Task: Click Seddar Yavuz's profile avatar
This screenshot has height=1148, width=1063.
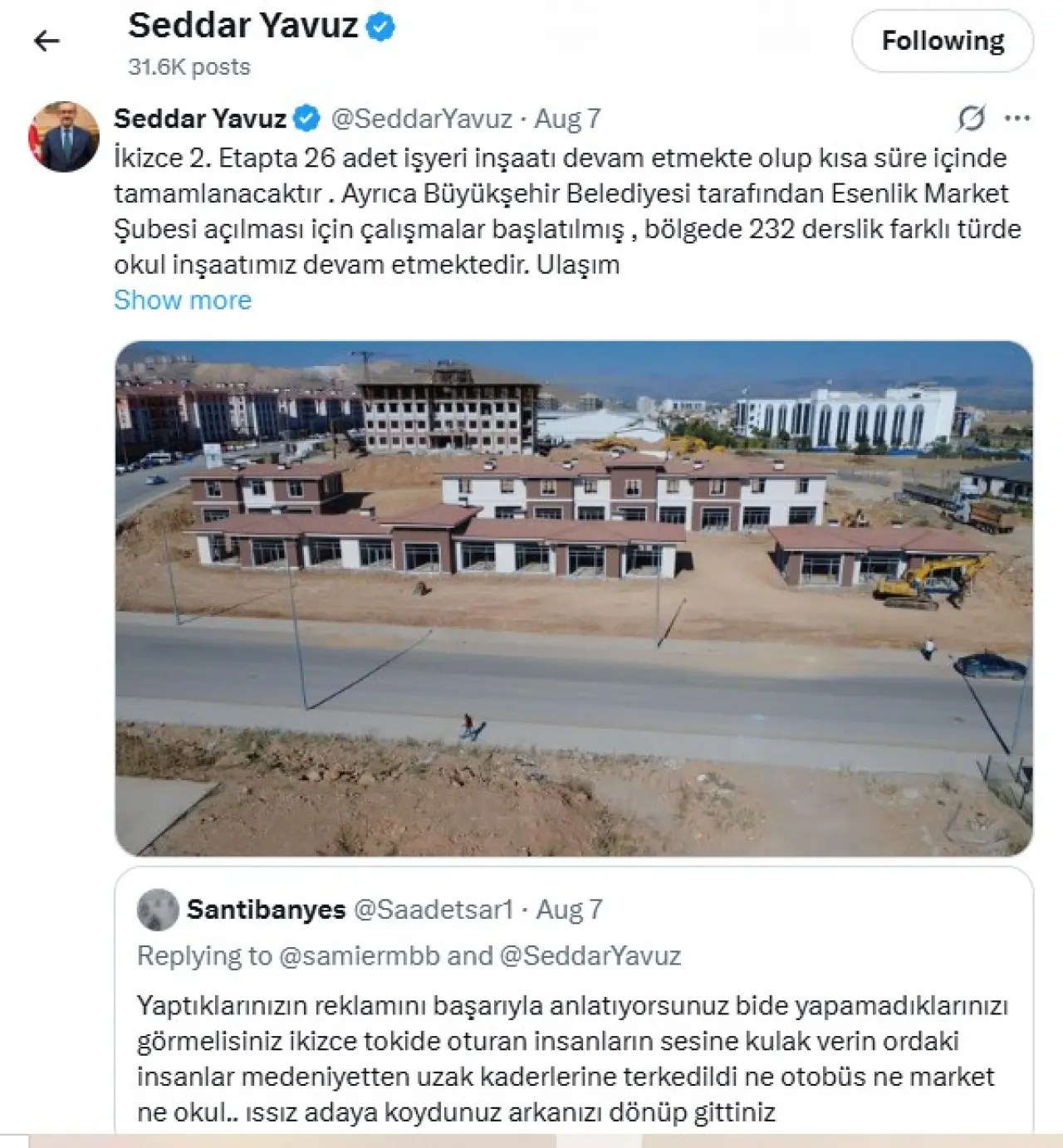Action: (x=64, y=137)
